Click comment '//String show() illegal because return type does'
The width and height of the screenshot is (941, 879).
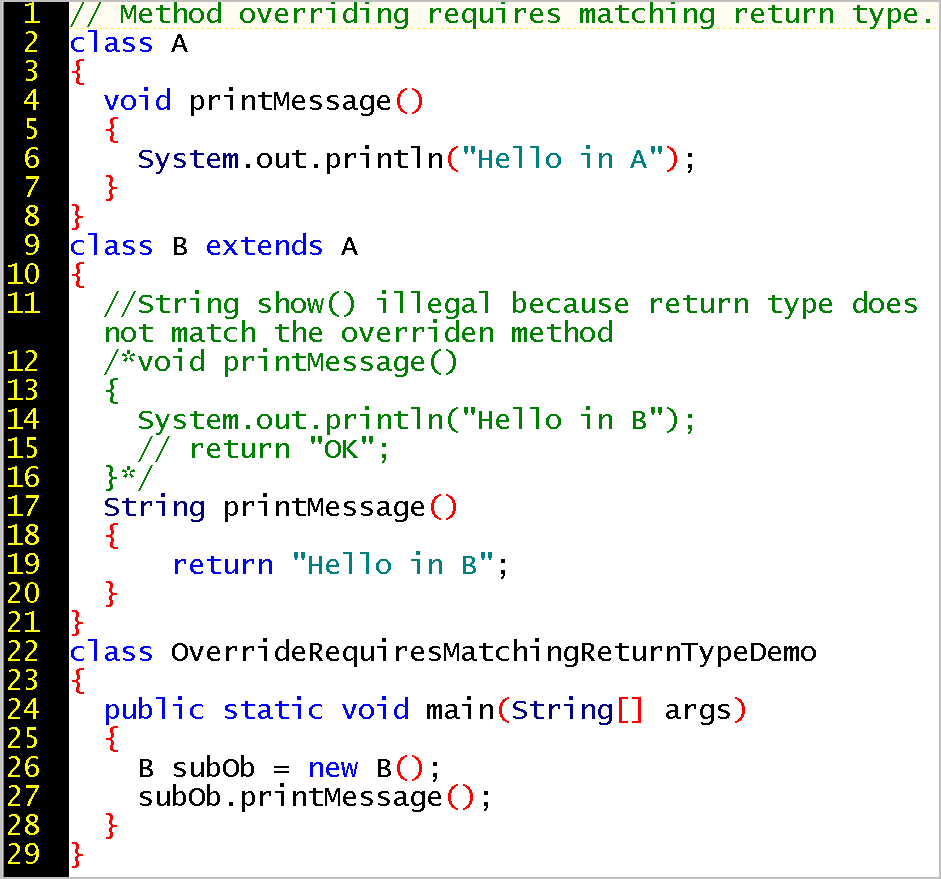pos(511,304)
